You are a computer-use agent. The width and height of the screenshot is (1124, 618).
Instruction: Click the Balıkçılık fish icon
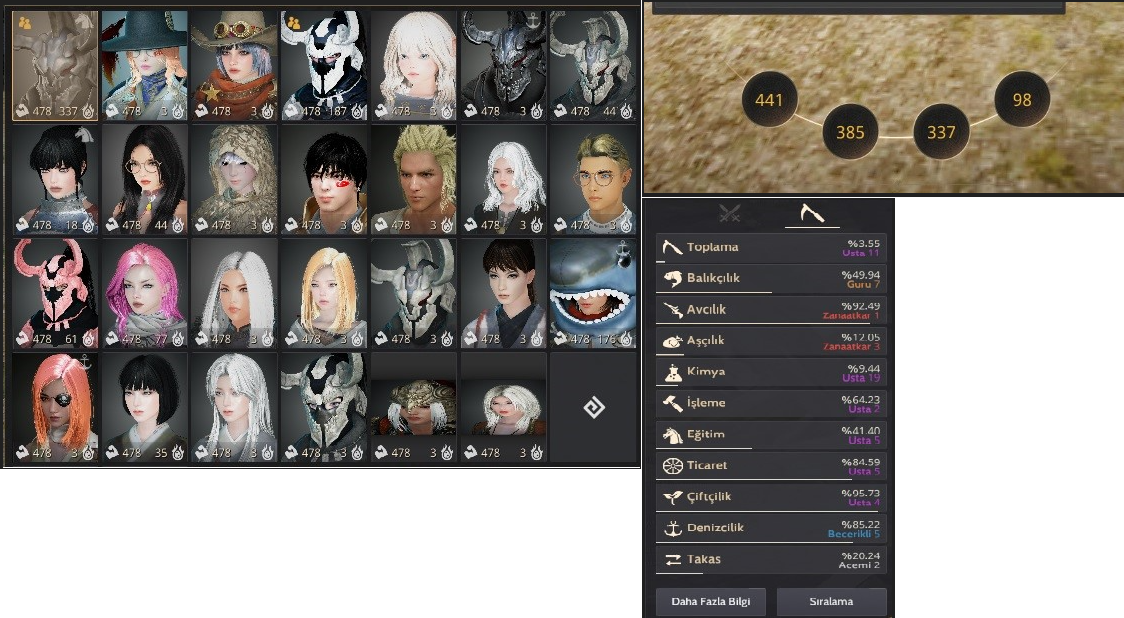672,278
